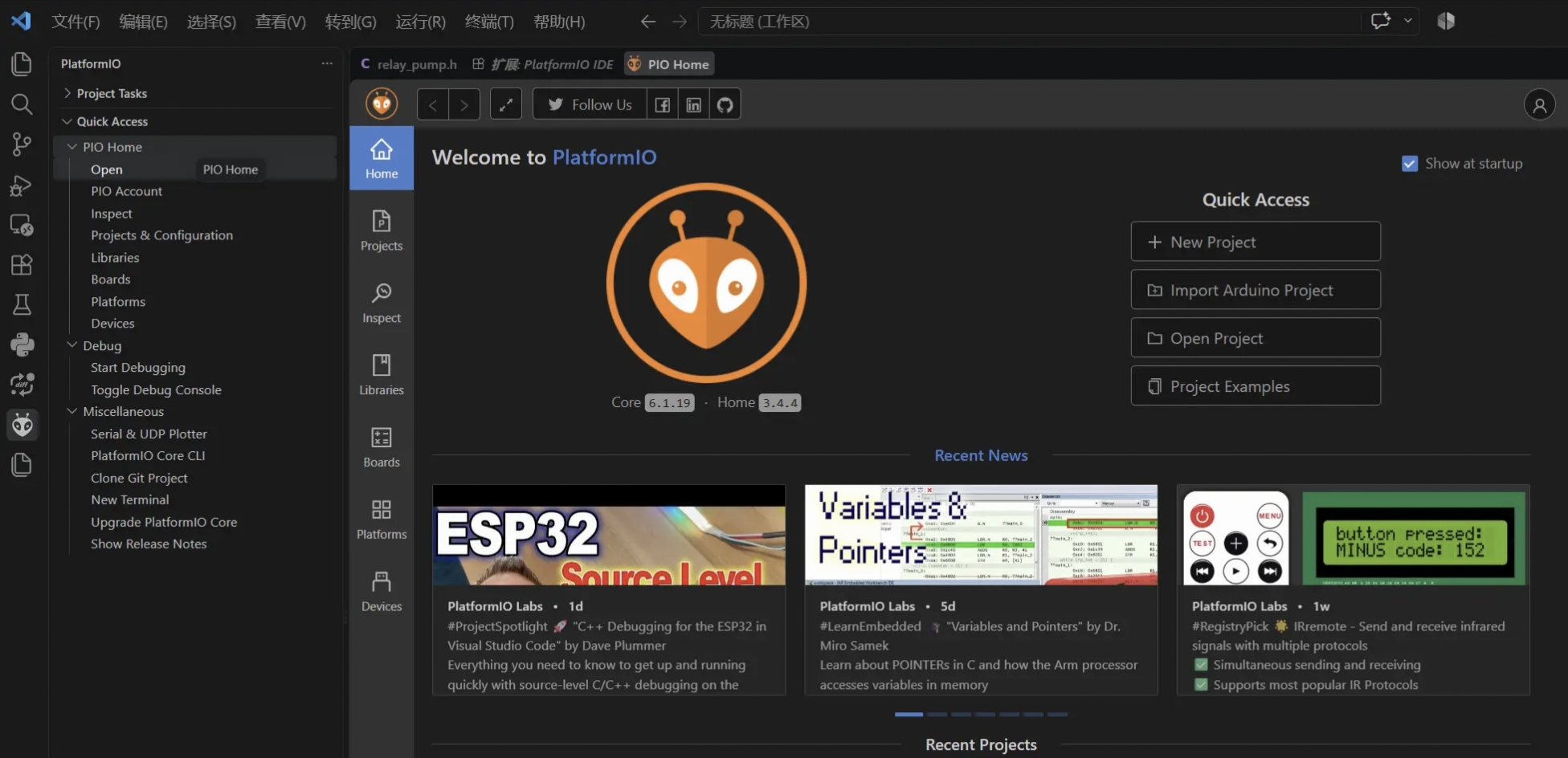Image resolution: width=1568 pixels, height=758 pixels.
Task: Open the ESP32 Source Level news thumbnail
Action: [x=609, y=535]
